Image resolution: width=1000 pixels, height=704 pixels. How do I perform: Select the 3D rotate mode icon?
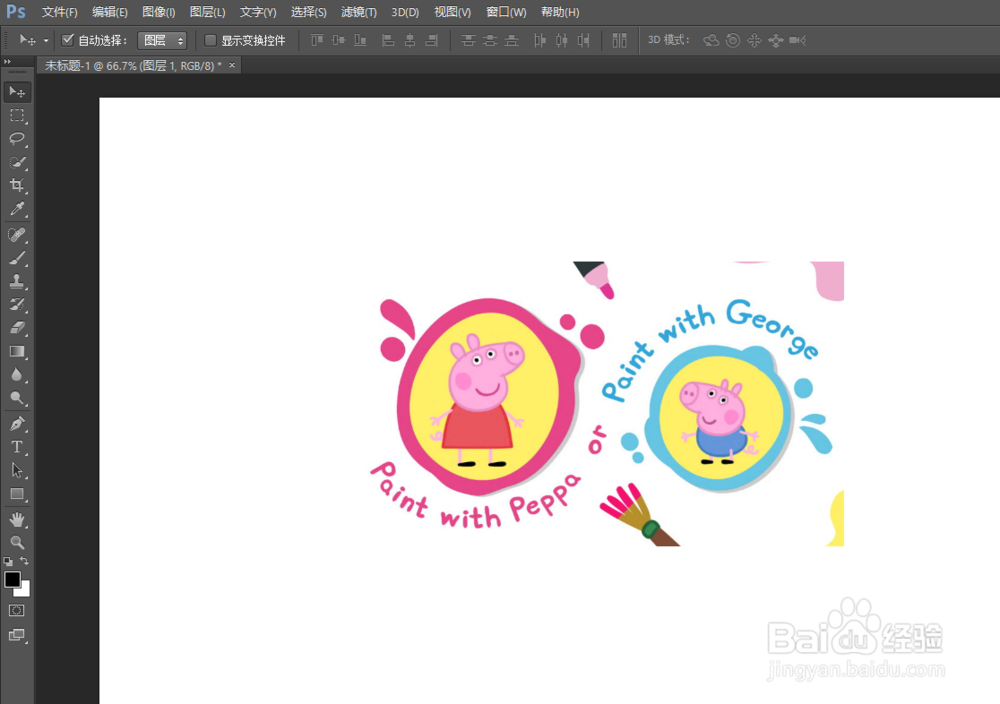coord(711,41)
